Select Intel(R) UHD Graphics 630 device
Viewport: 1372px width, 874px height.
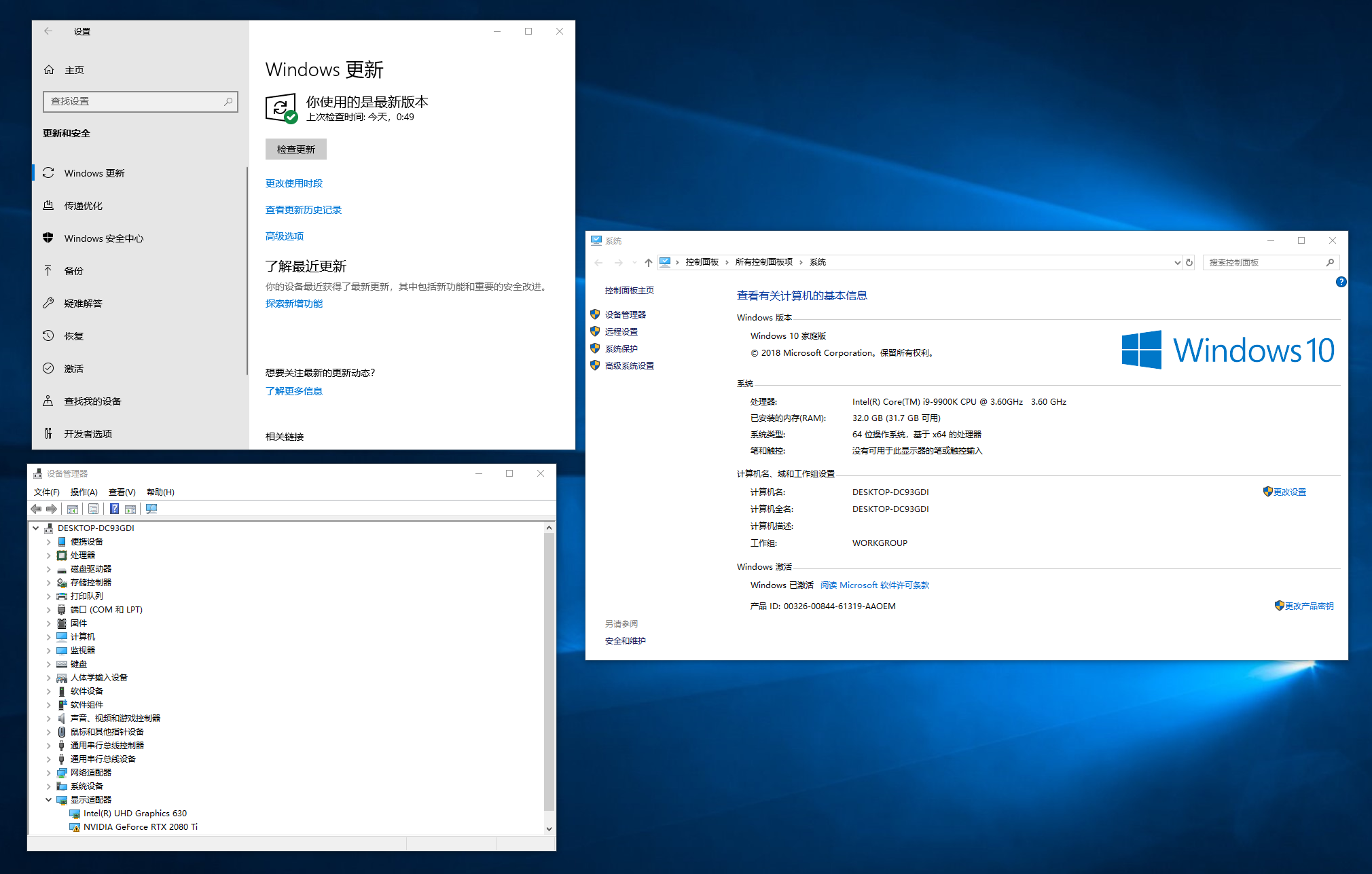[x=135, y=814]
